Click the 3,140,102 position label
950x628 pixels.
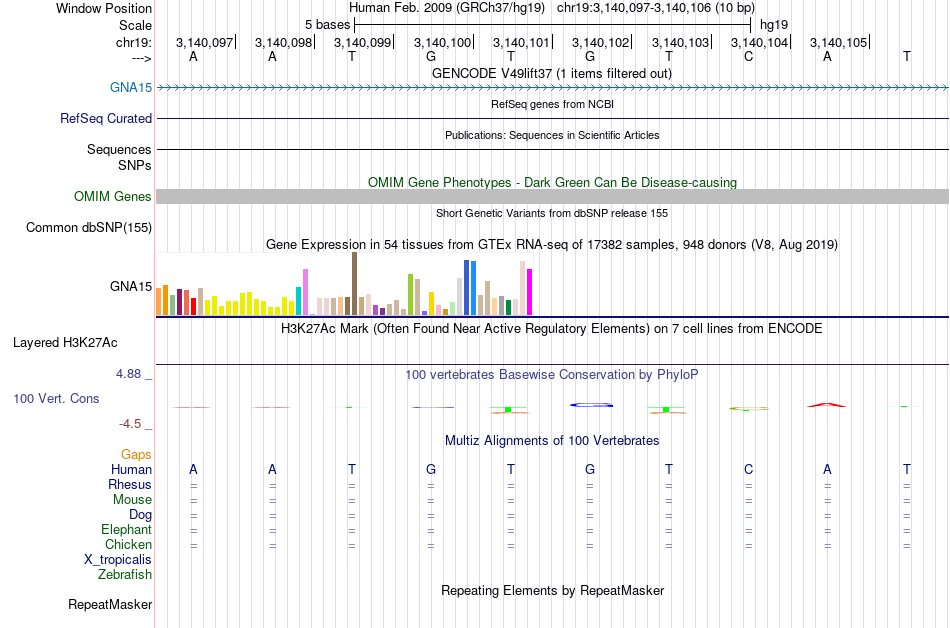pyautogui.click(x=601, y=42)
